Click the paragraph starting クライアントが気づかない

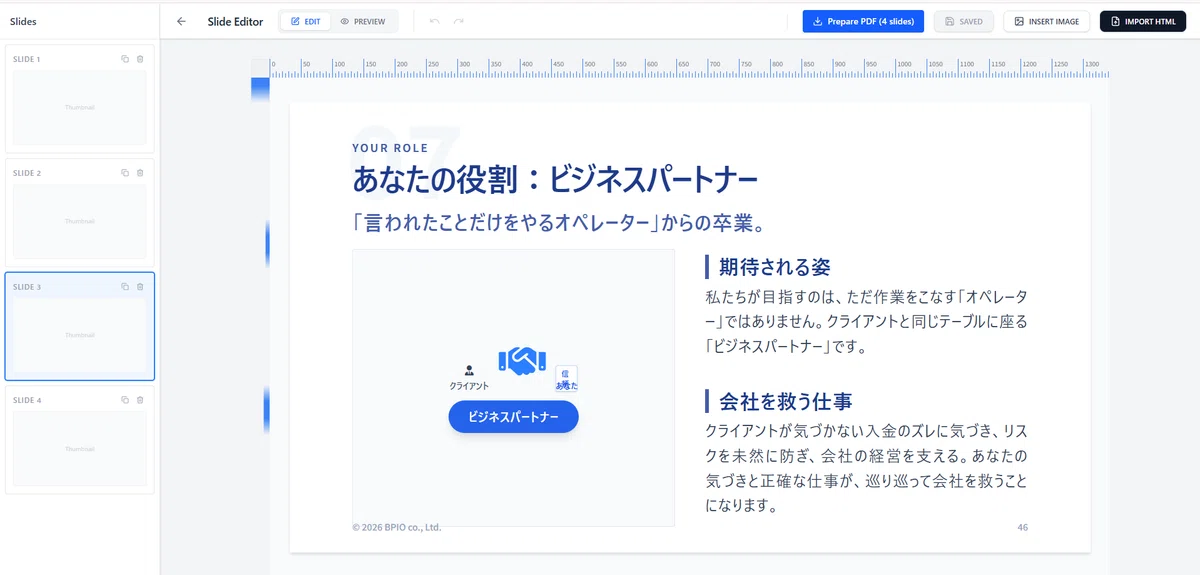pos(866,468)
